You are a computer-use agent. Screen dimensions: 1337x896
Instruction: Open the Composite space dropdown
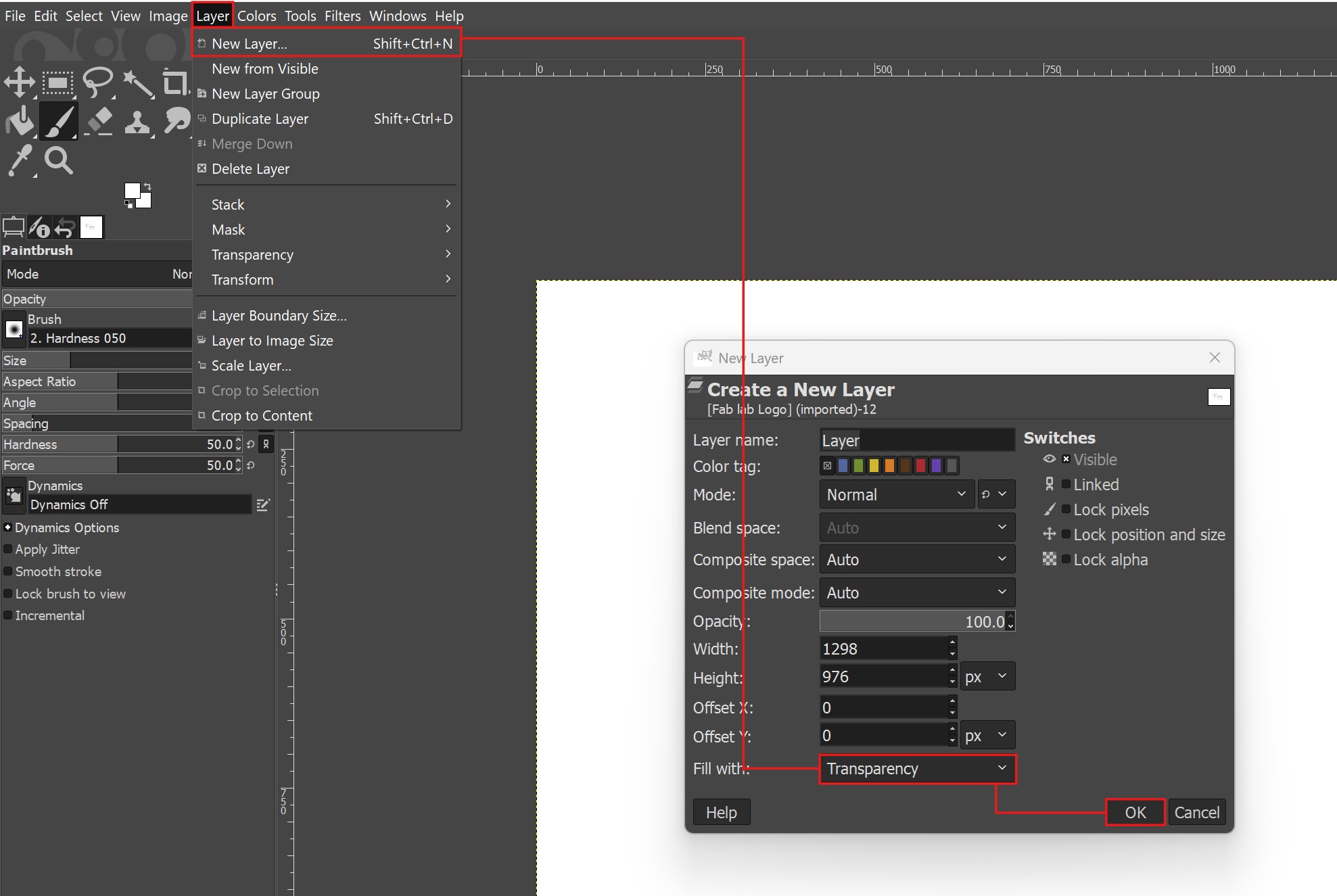[917, 559]
